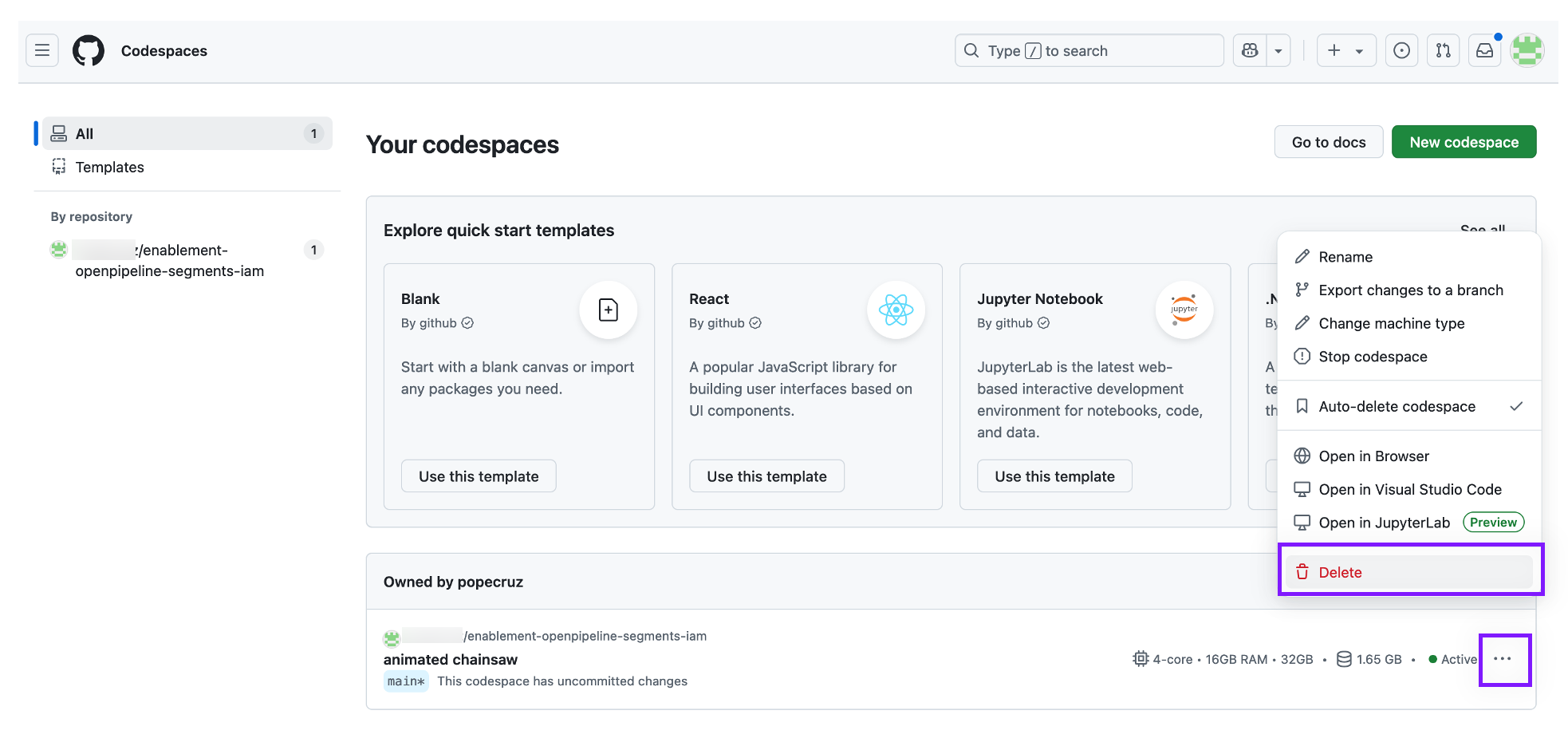Viewport: 1568px width, 742px height.
Task: Select Rename from the context menu
Action: [1409, 257]
